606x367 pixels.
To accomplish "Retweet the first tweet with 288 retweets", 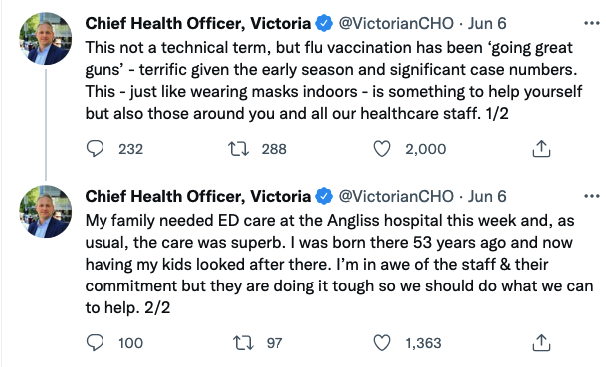I will coord(238,149).
